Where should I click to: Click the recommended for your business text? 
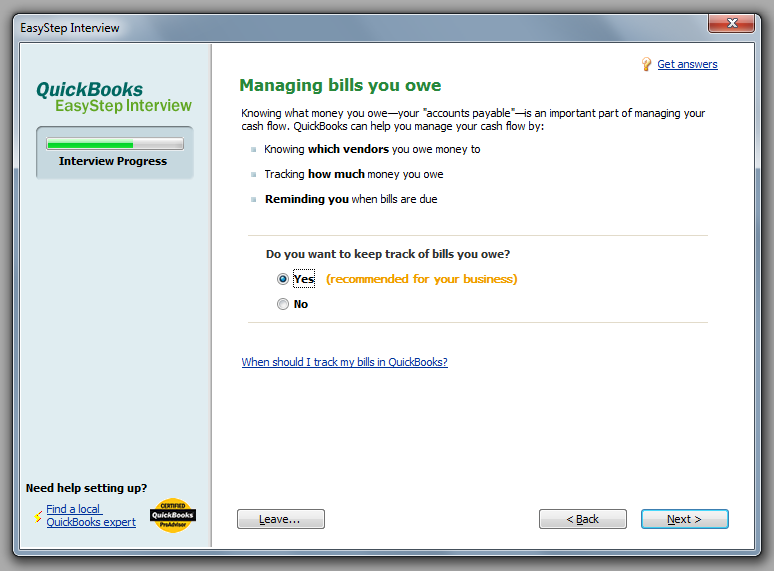coord(422,279)
